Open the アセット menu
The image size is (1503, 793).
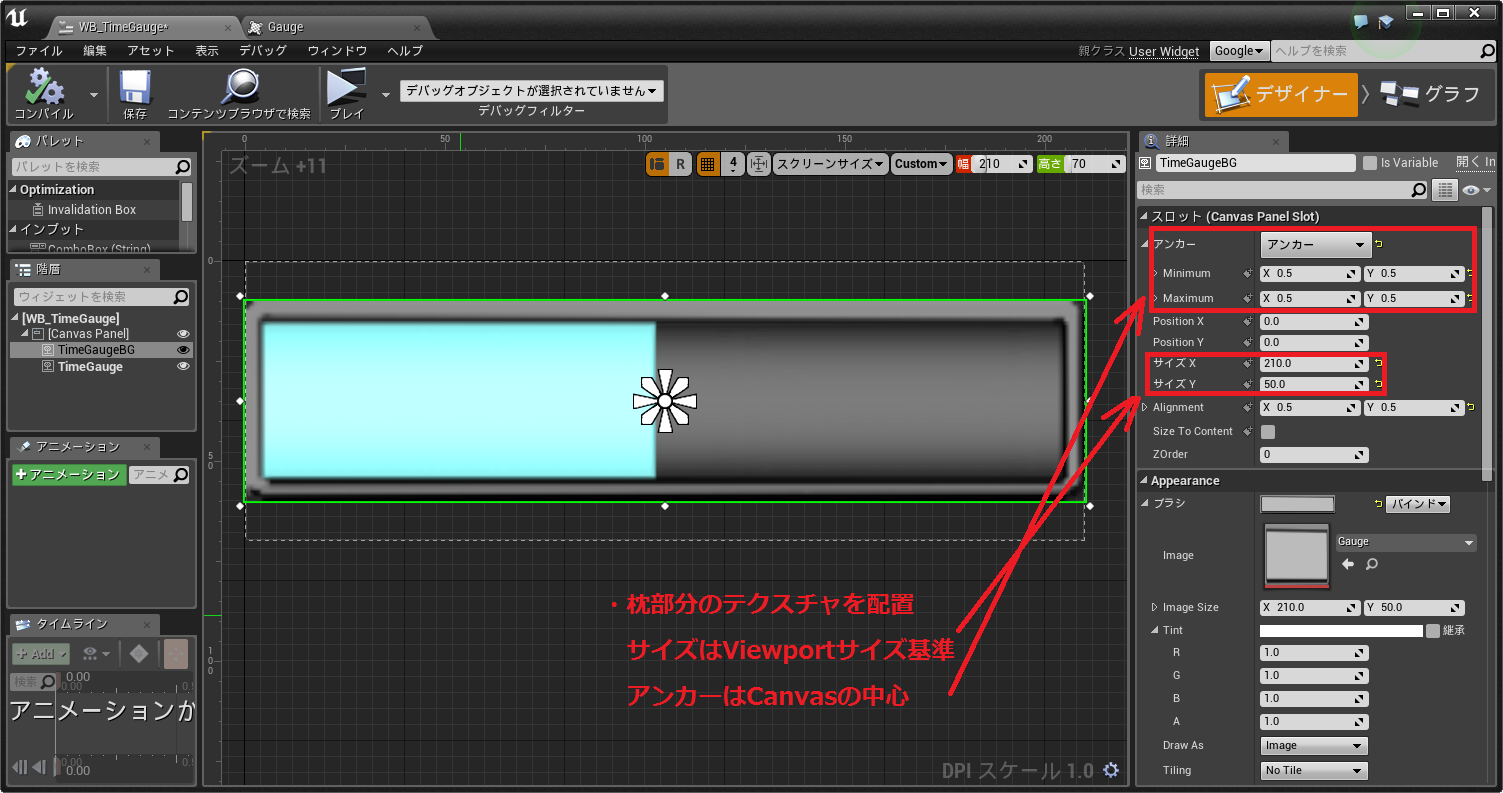point(151,51)
